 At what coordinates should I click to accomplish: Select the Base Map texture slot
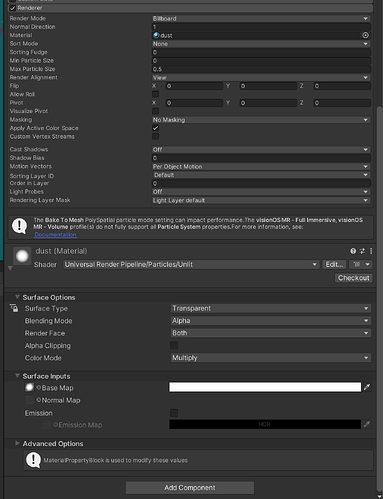[x=29, y=387]
